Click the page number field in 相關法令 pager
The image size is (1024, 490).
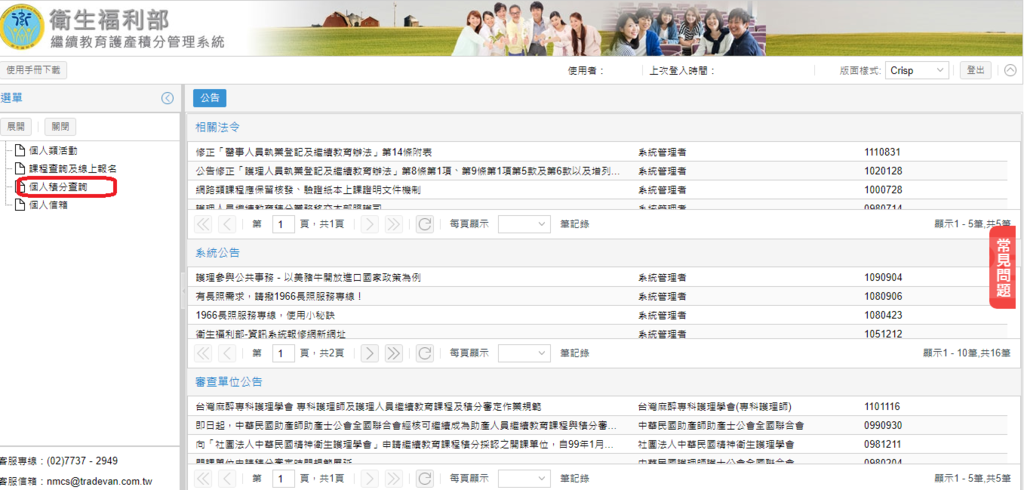tap(283, 224)
